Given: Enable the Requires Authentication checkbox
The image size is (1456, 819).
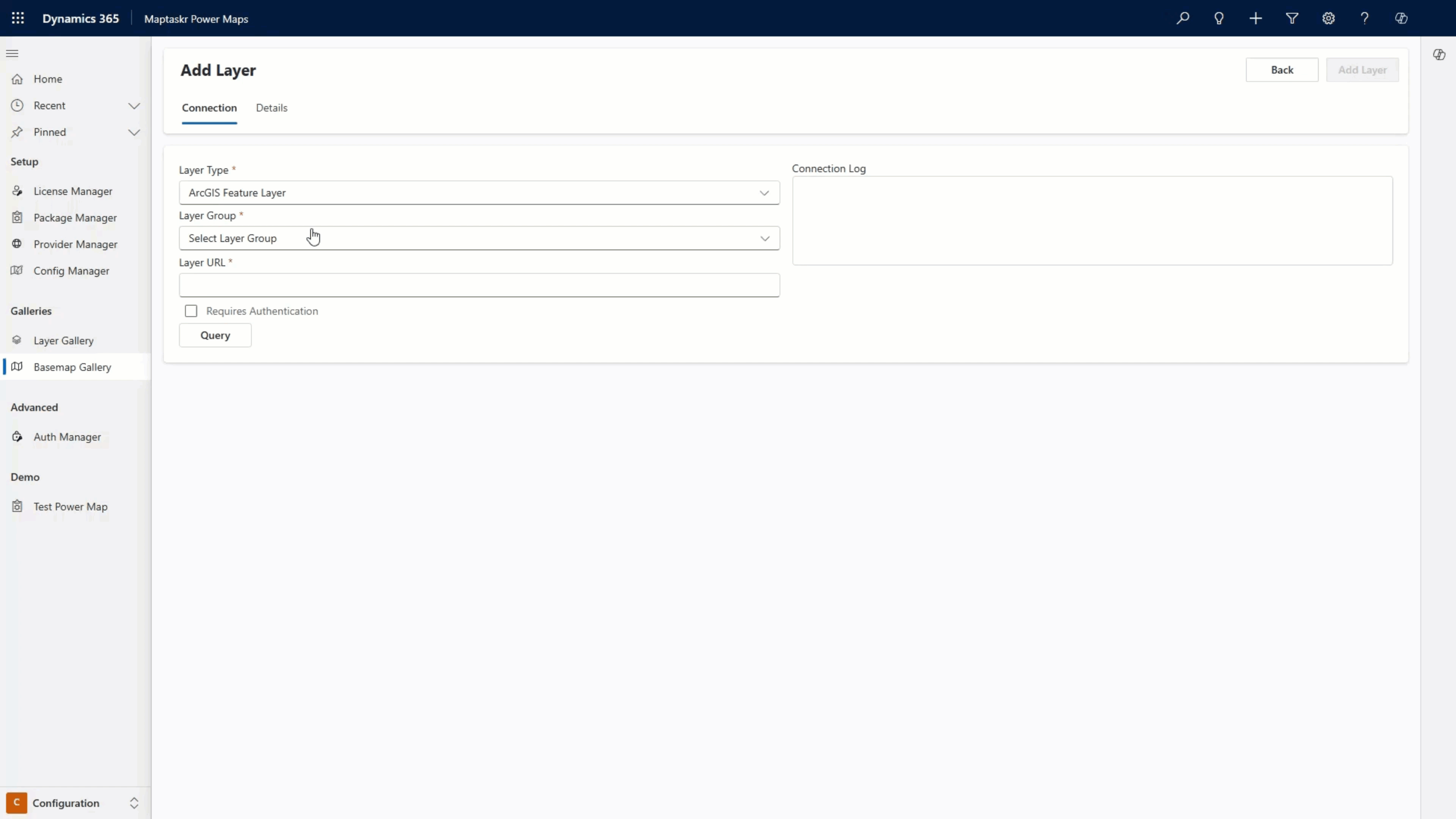Looking at the screenshot, I should [x=191, y=311].
